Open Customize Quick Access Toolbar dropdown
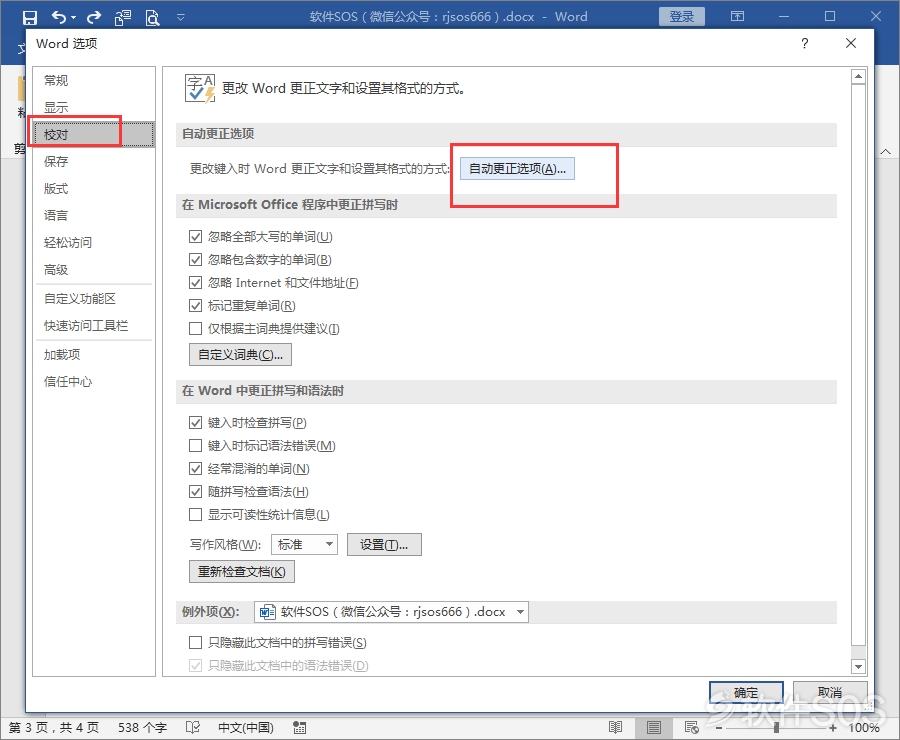The image size is (900, 740). pyautogui.click(x=180, y=17)
